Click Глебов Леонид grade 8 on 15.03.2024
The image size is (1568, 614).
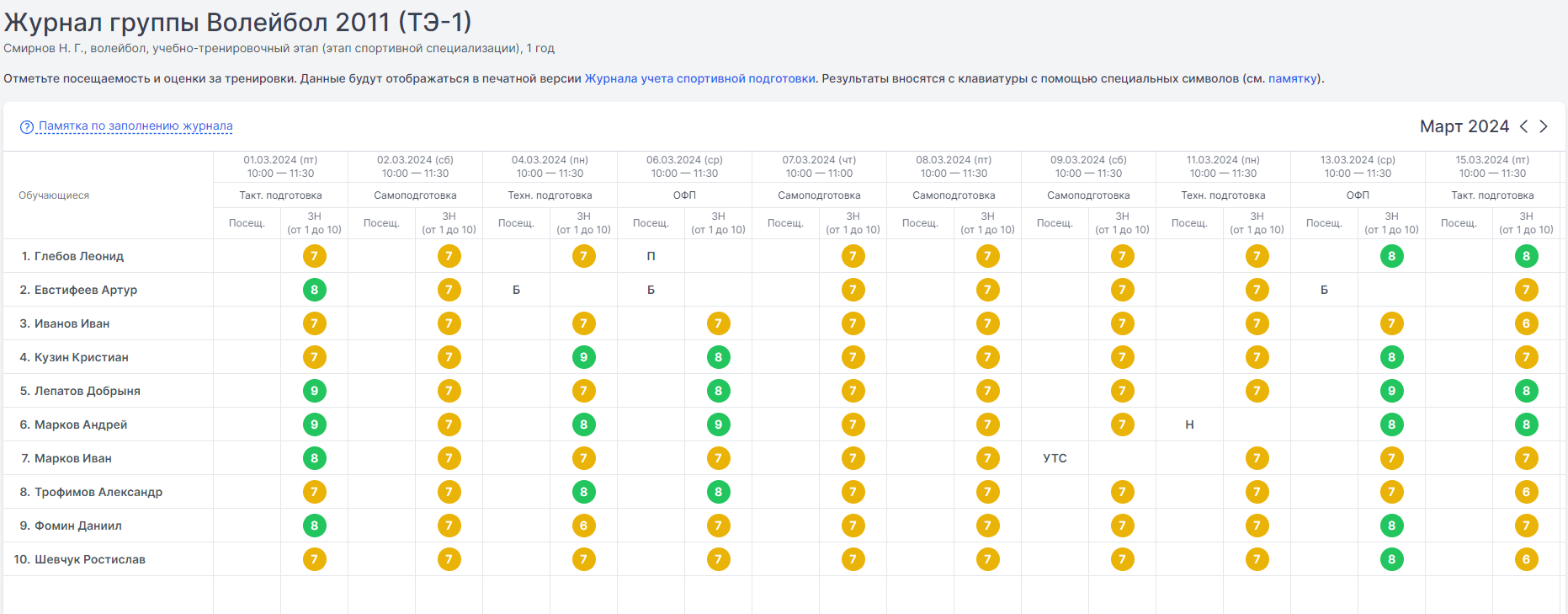click(x=1527, y=256)
